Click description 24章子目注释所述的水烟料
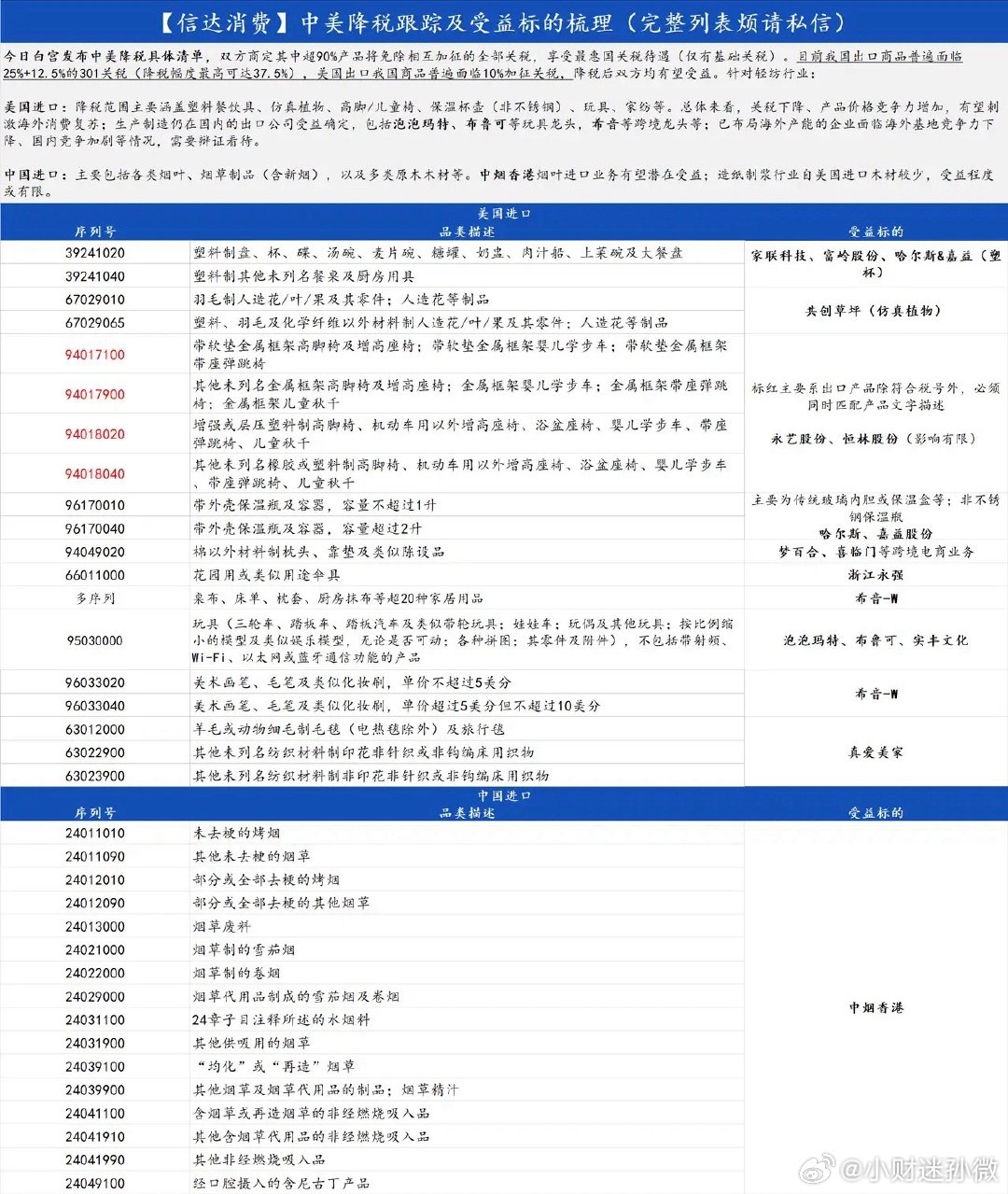Screen dimensions: 1008x1194 (x=281, y=1020)
